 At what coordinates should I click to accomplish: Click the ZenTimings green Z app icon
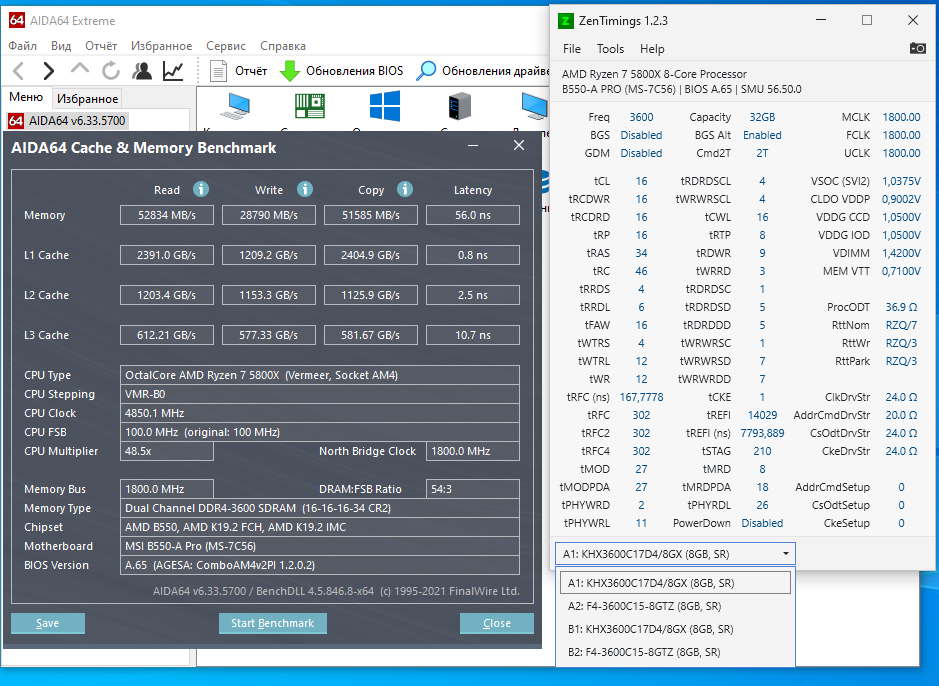tap(565, 21)
